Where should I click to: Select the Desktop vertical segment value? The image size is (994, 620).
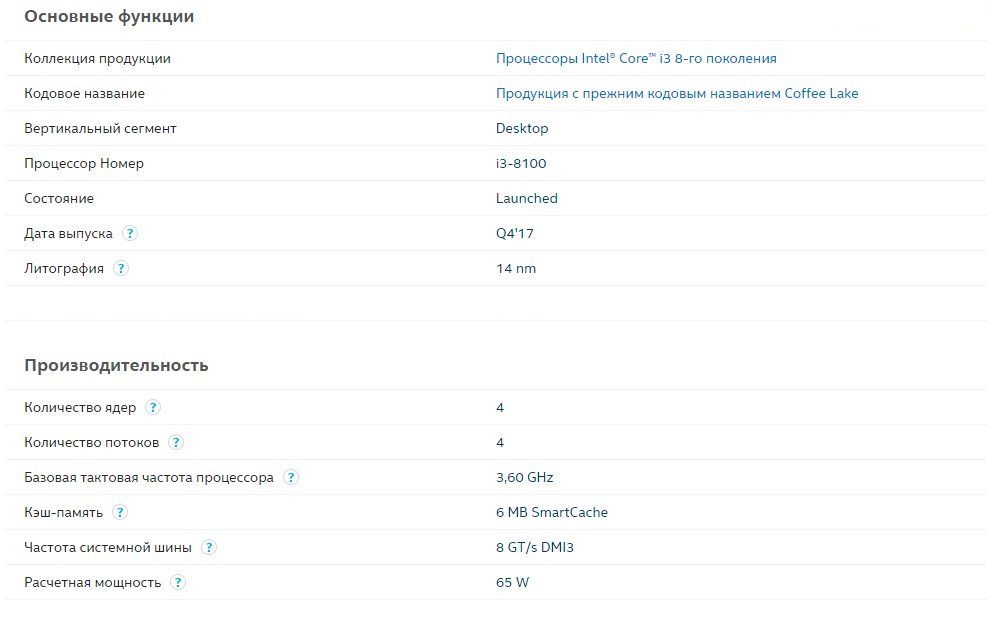pos(522,128)
